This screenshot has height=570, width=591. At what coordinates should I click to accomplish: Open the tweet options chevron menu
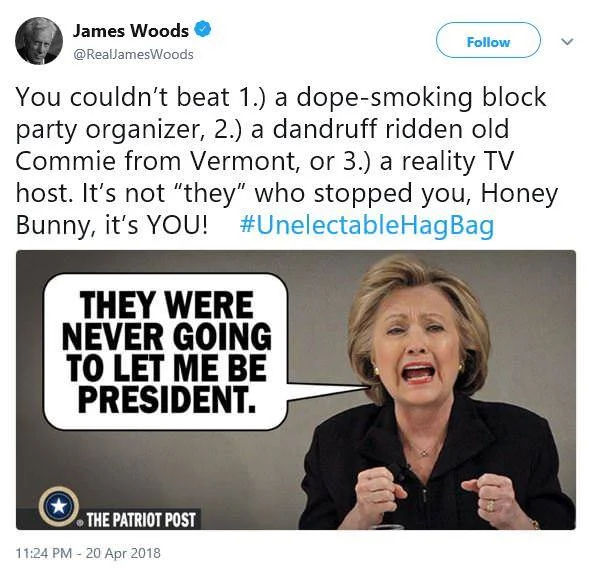567,41
